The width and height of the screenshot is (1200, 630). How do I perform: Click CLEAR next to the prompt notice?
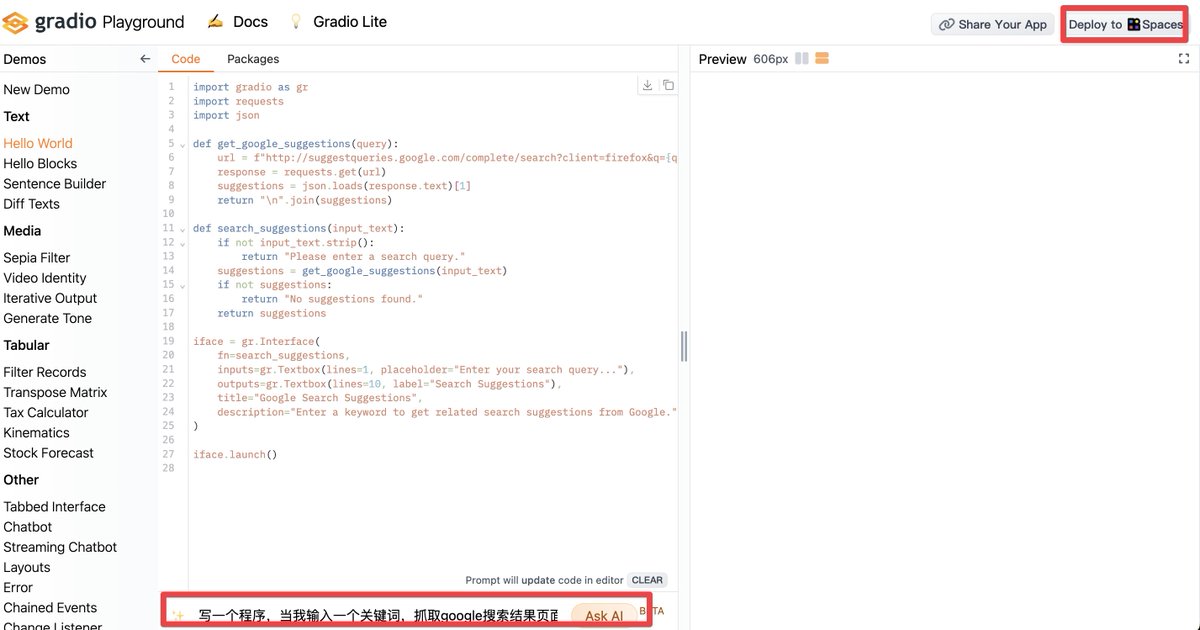tap(647, 580)
